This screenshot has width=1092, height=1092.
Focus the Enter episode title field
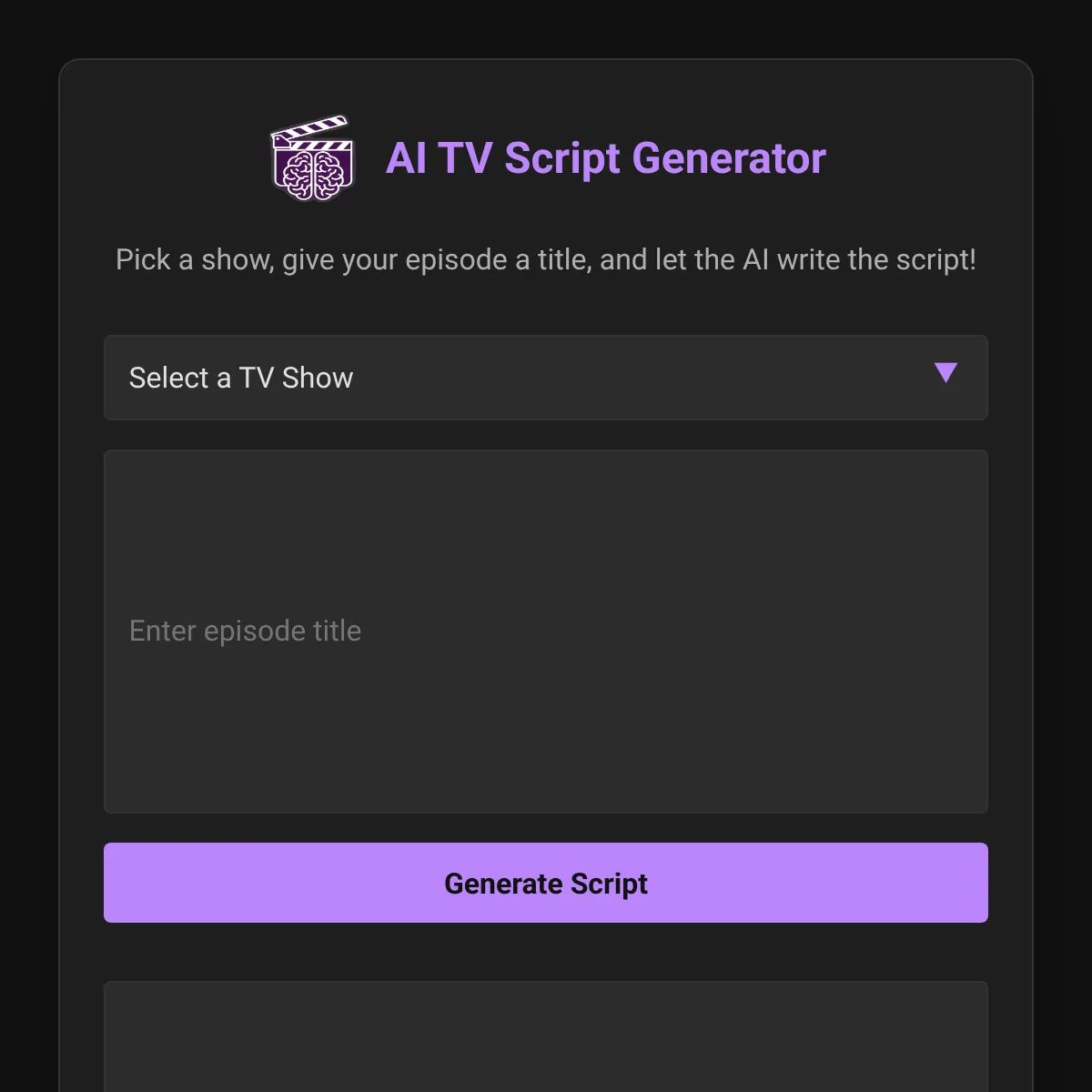coord(546,631)
